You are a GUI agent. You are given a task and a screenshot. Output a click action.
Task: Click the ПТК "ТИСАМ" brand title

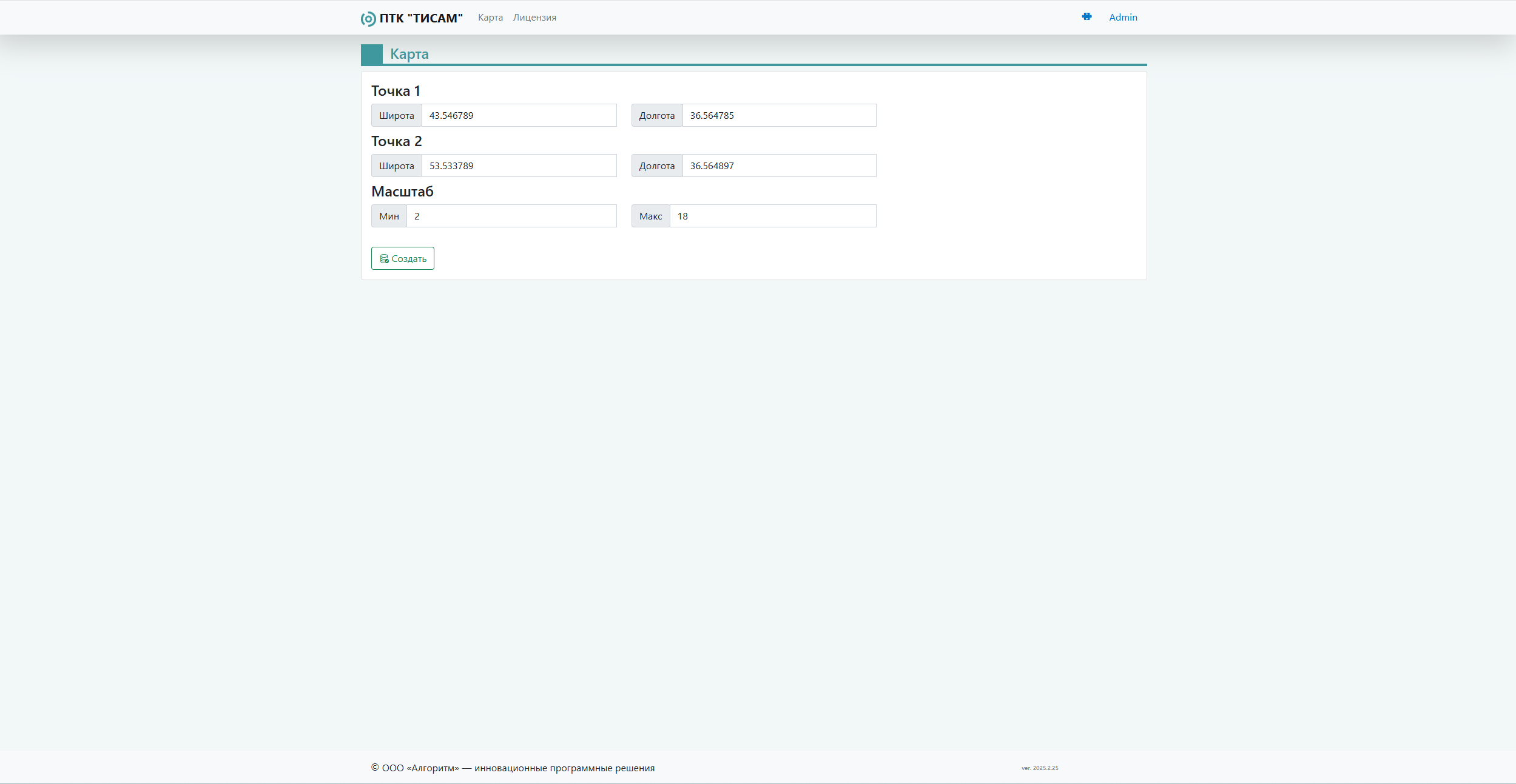421,18
